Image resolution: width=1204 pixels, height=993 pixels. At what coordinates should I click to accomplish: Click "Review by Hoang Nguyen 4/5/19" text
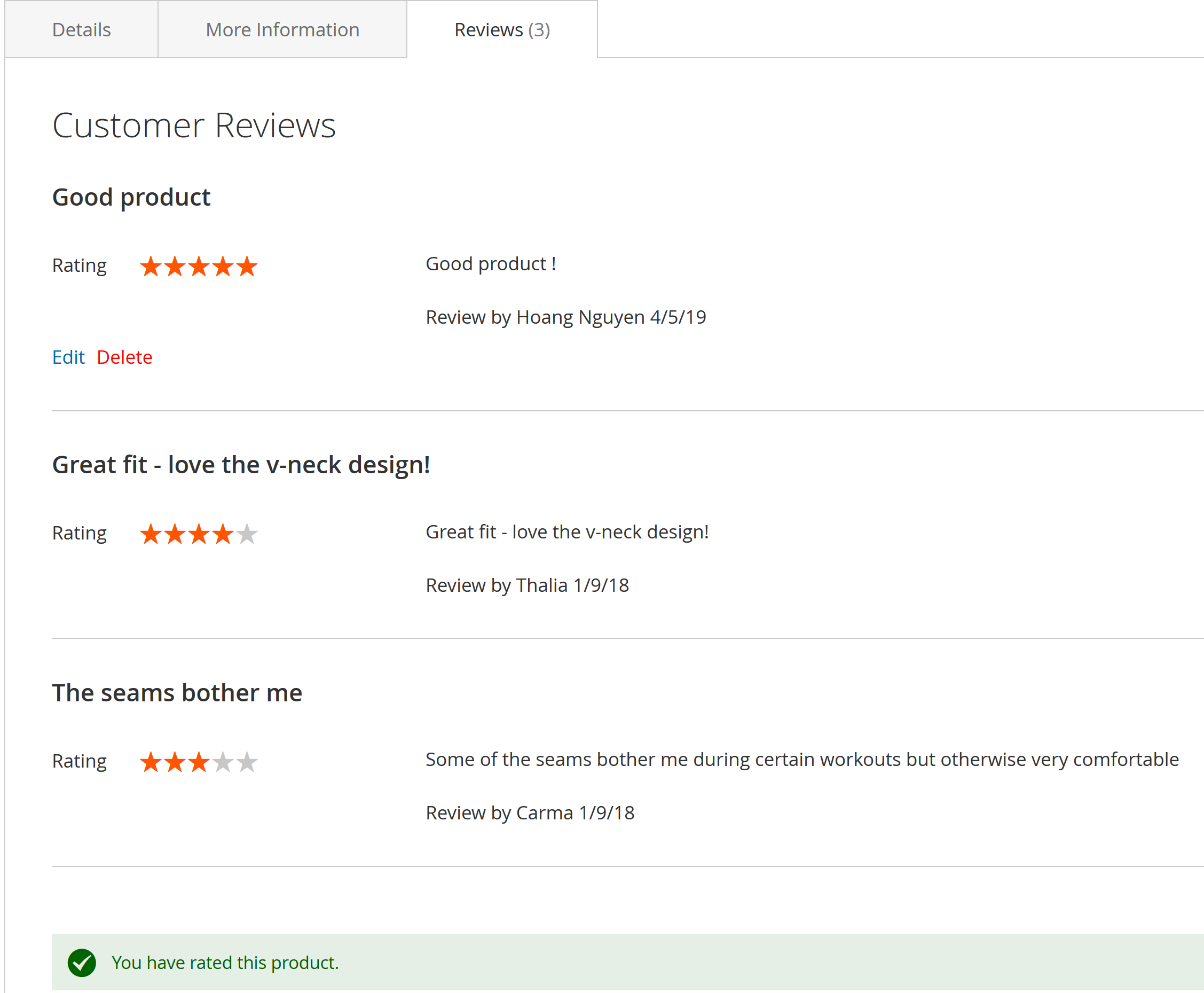tap(566, 317)
